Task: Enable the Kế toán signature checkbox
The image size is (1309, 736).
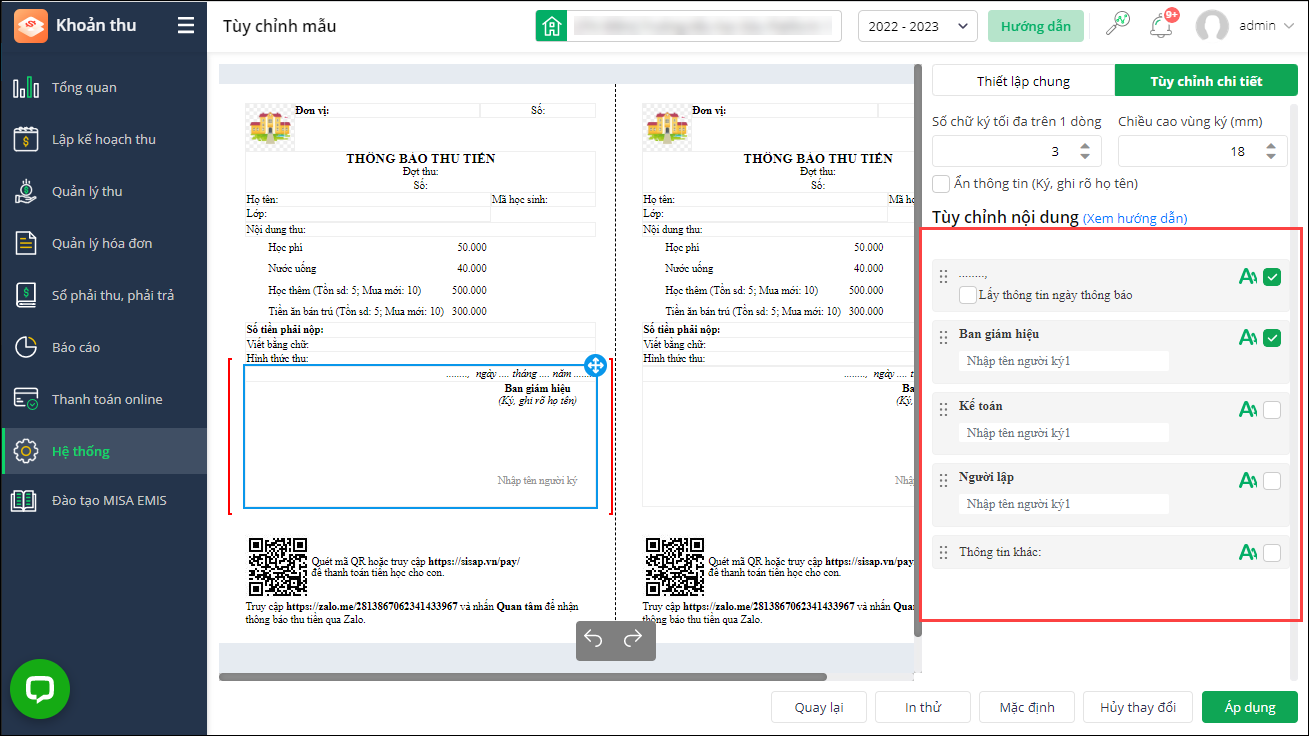Action: coord(1272,409)
